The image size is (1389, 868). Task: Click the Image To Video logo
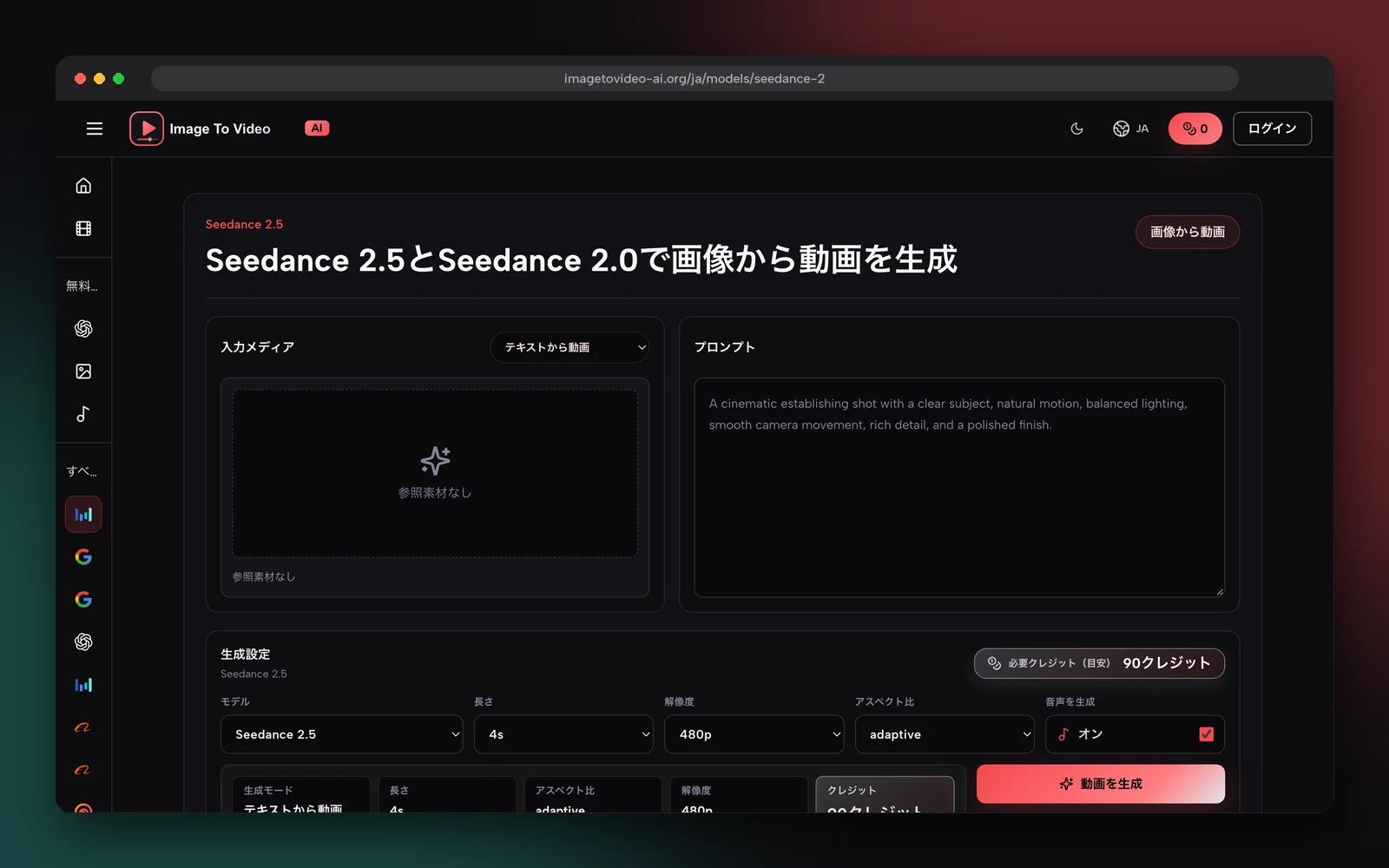coord(201,128)
